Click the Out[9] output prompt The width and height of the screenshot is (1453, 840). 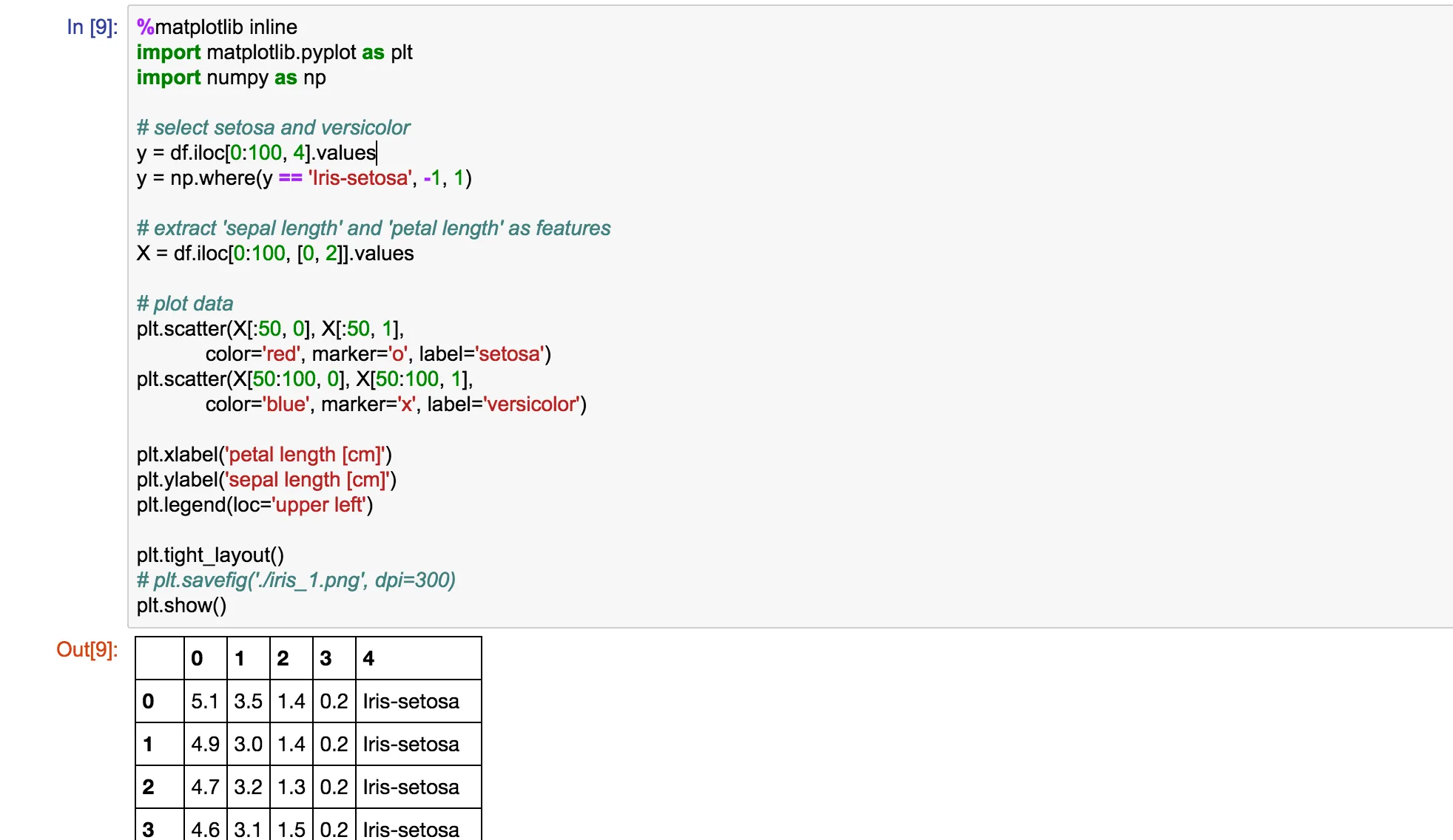click(87, 649)
